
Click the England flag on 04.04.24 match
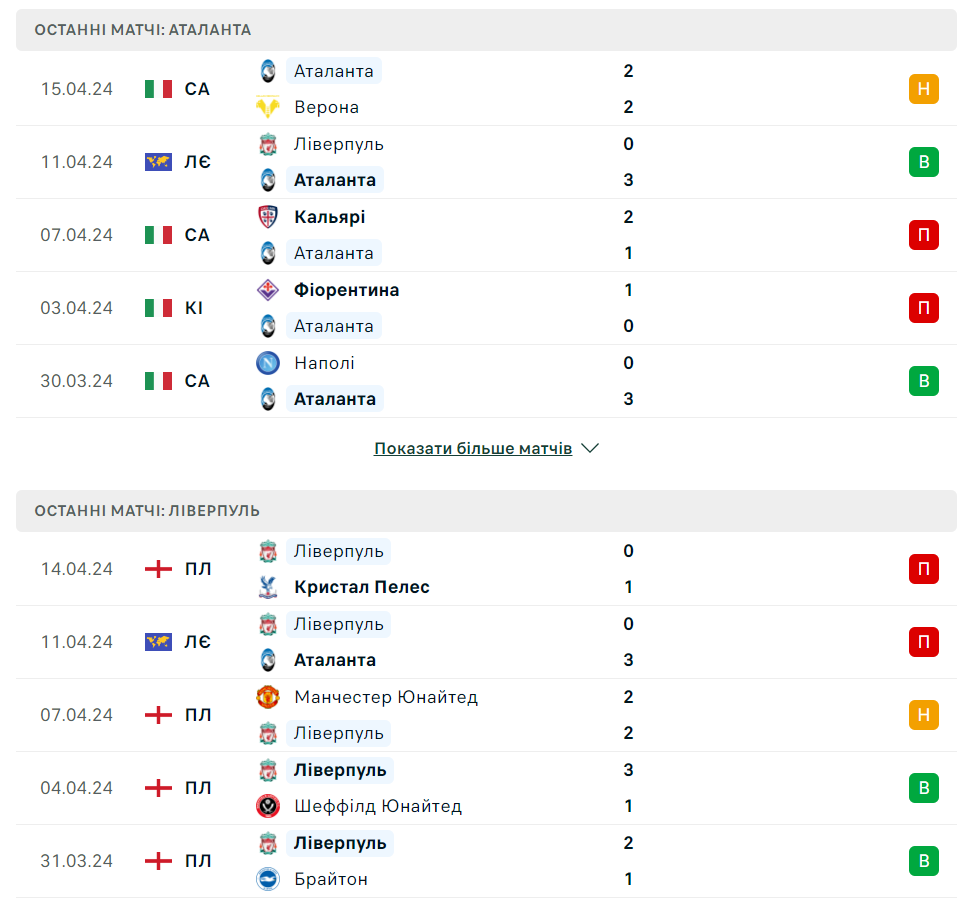tap(159, 788)
